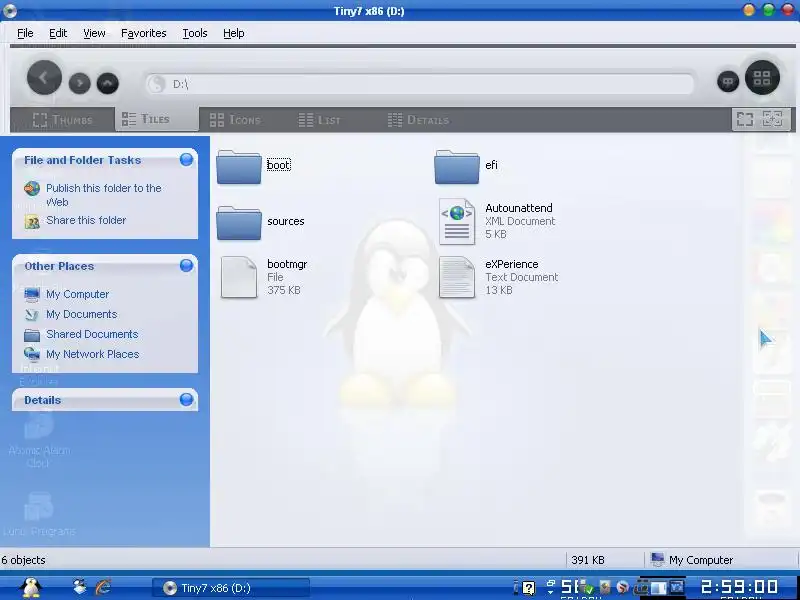Open My Network Places link
Screen dimensions: 800x600
point(92,354)
